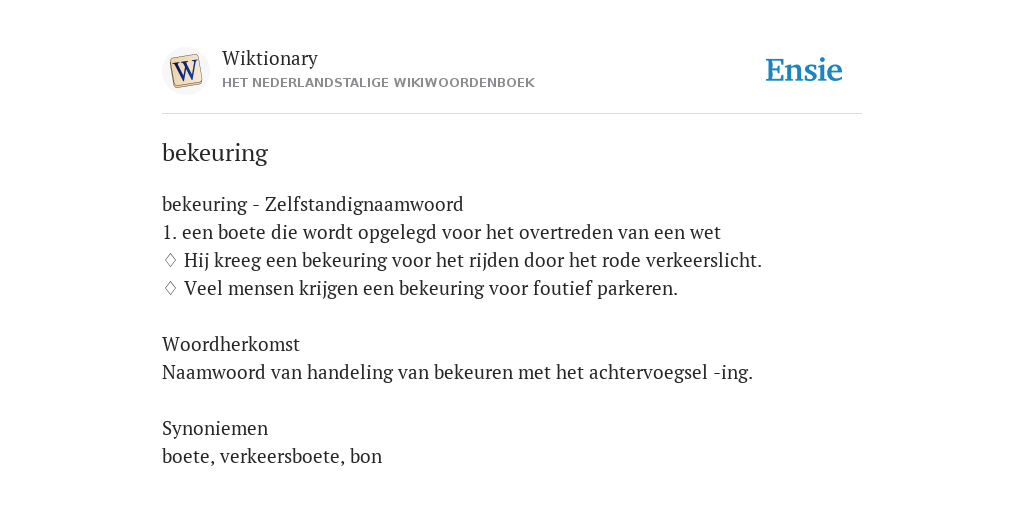Click the etymology line mentioning achtervoegsel -ing
The image size is (1024, 512).
[457, 372]
